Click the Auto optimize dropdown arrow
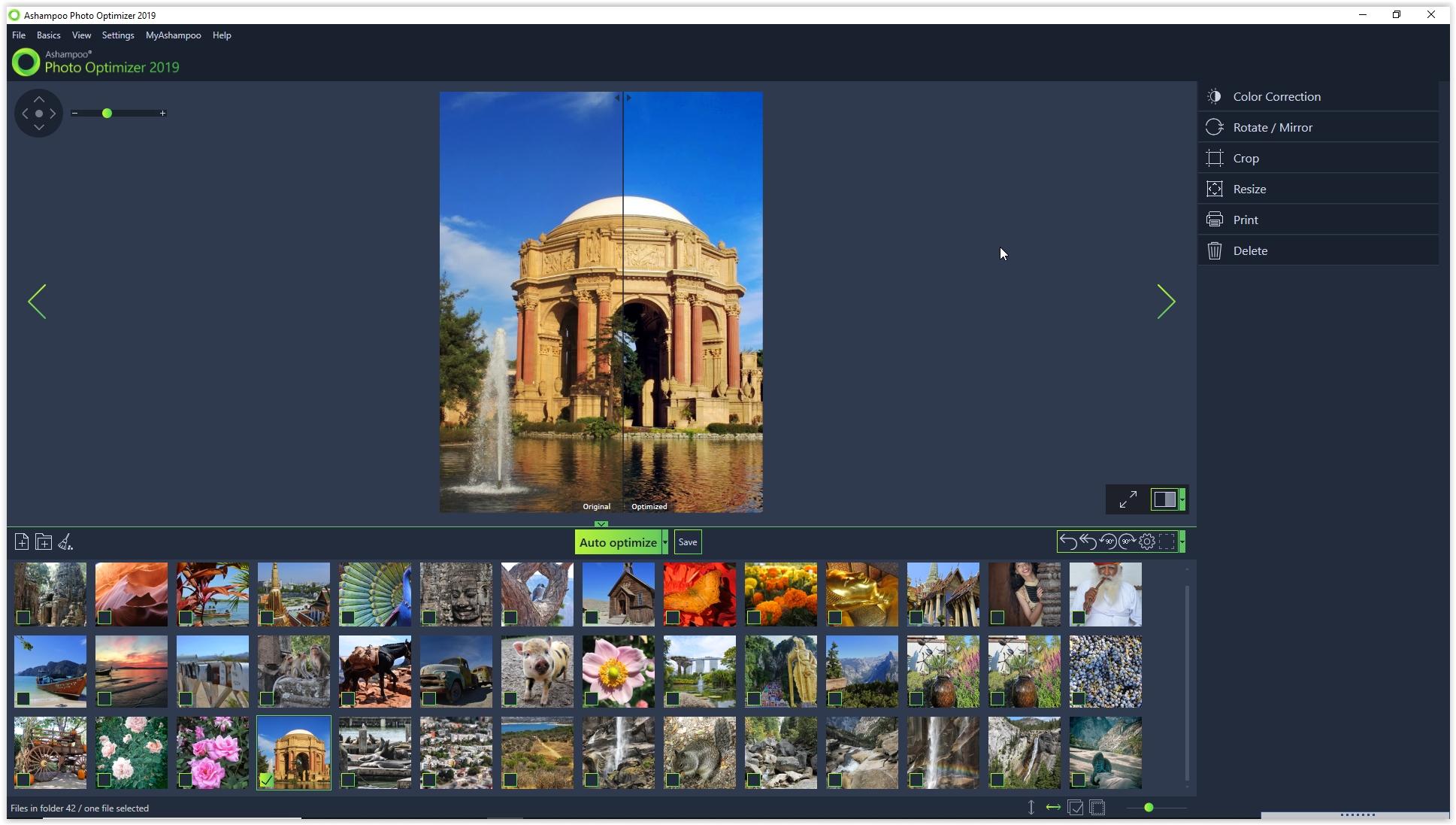Screen dimensions: 1456x825 (x=664, y=542)
